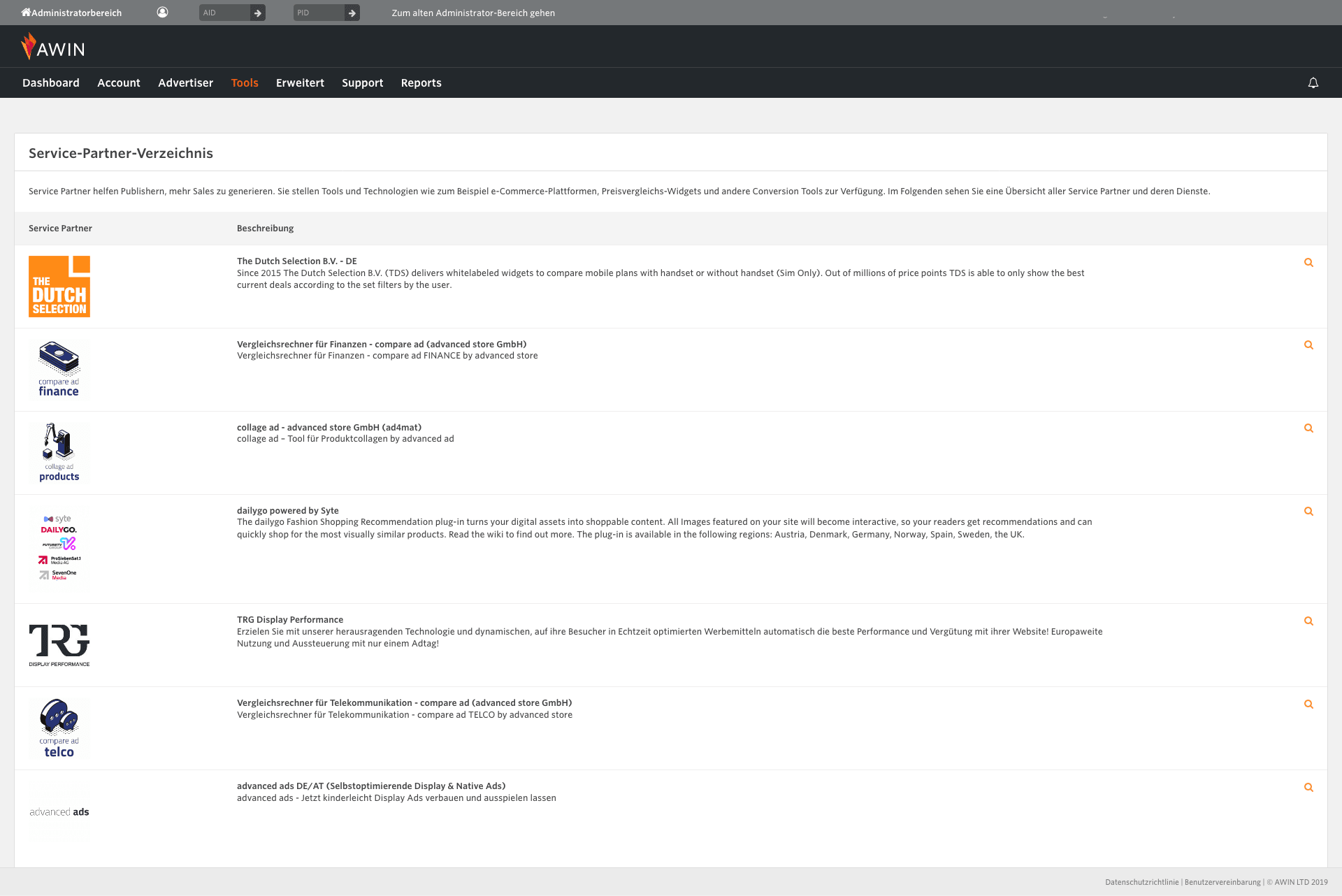Go to Administratorbereich home link
The width and height of the screenshot is (1342, 896).
[x=71, y=13]
